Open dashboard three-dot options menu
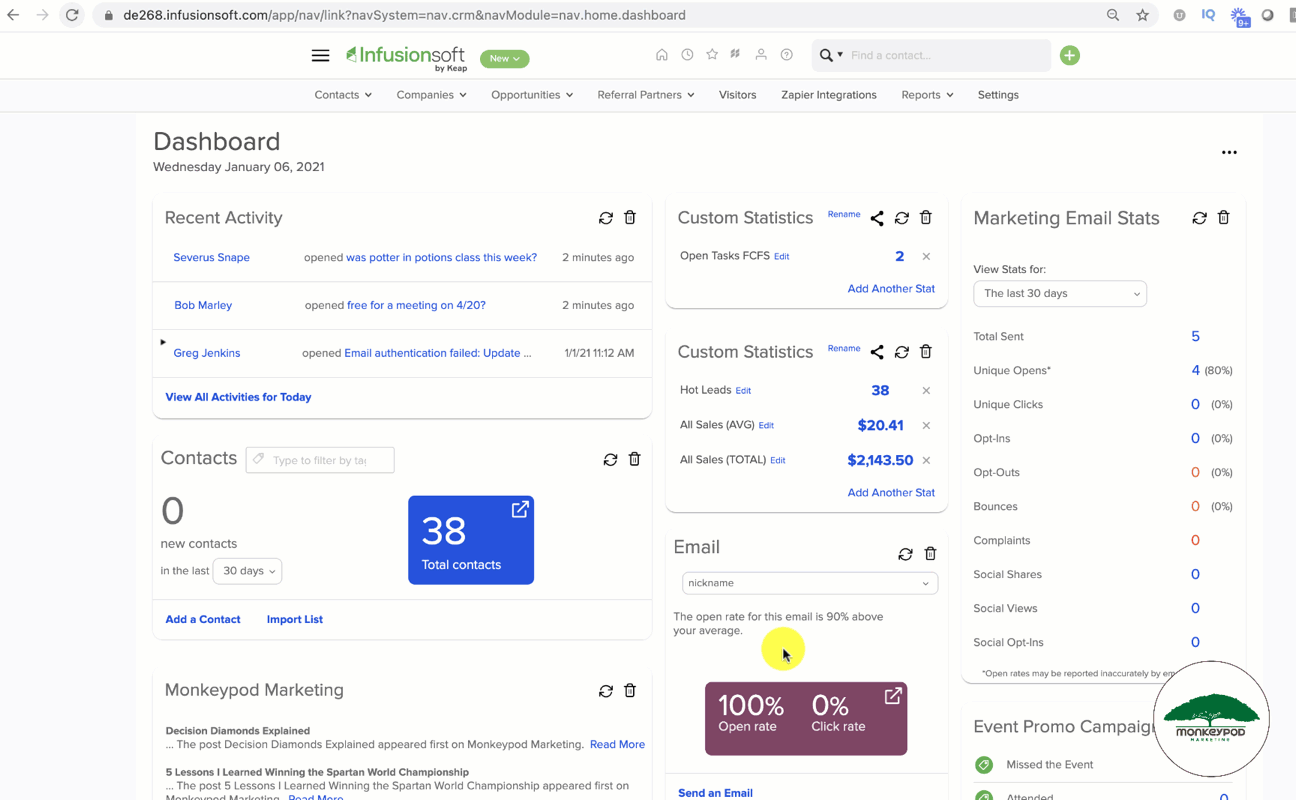Screen dimensions: 1296x800 (x=1229, y=153)
